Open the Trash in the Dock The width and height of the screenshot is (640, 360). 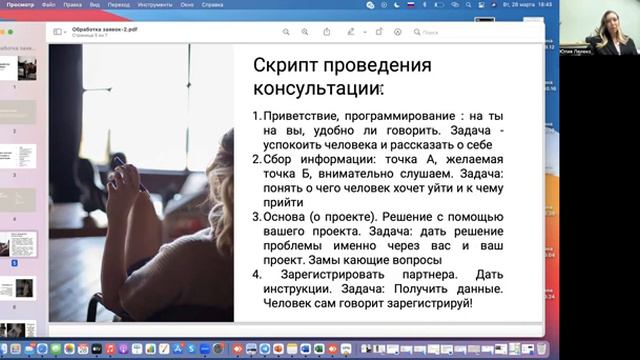[x=541, y=349]
